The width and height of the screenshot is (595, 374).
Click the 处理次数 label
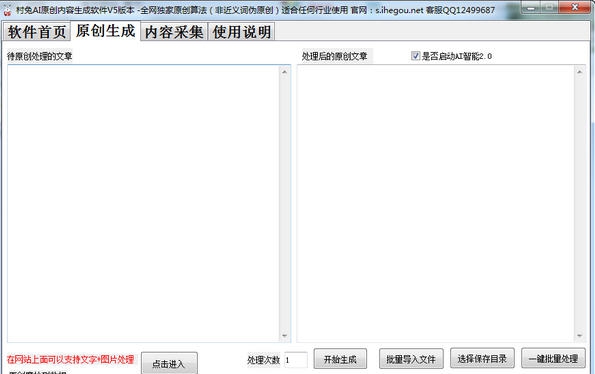263,360
